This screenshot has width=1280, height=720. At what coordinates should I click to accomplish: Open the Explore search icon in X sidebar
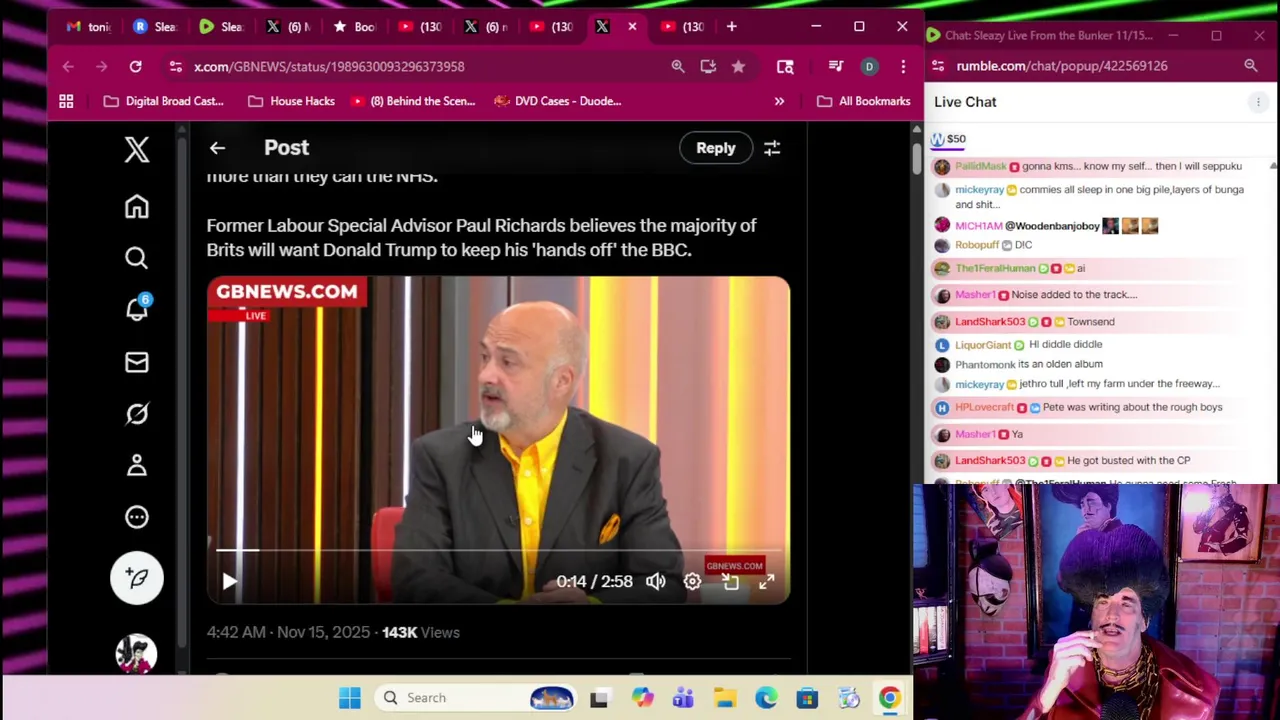point(137,258)
